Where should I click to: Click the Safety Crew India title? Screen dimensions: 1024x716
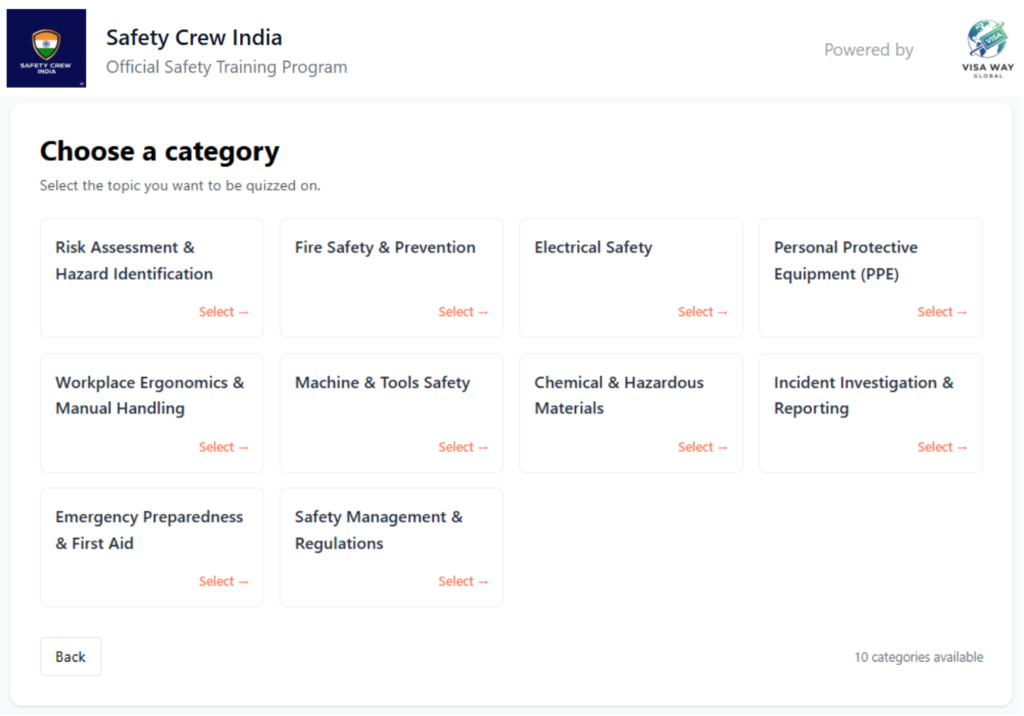pos(194,38)
